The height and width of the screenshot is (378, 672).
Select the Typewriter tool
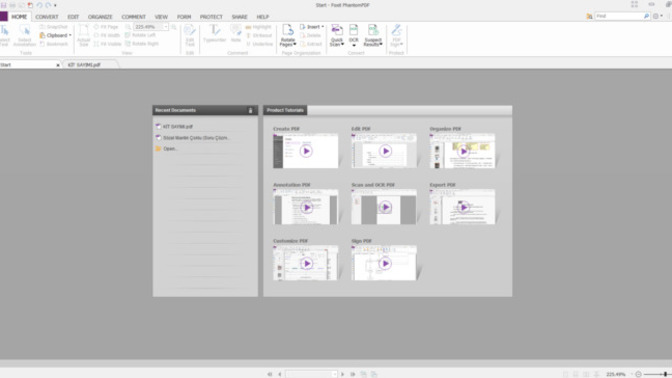coord(214,33)
